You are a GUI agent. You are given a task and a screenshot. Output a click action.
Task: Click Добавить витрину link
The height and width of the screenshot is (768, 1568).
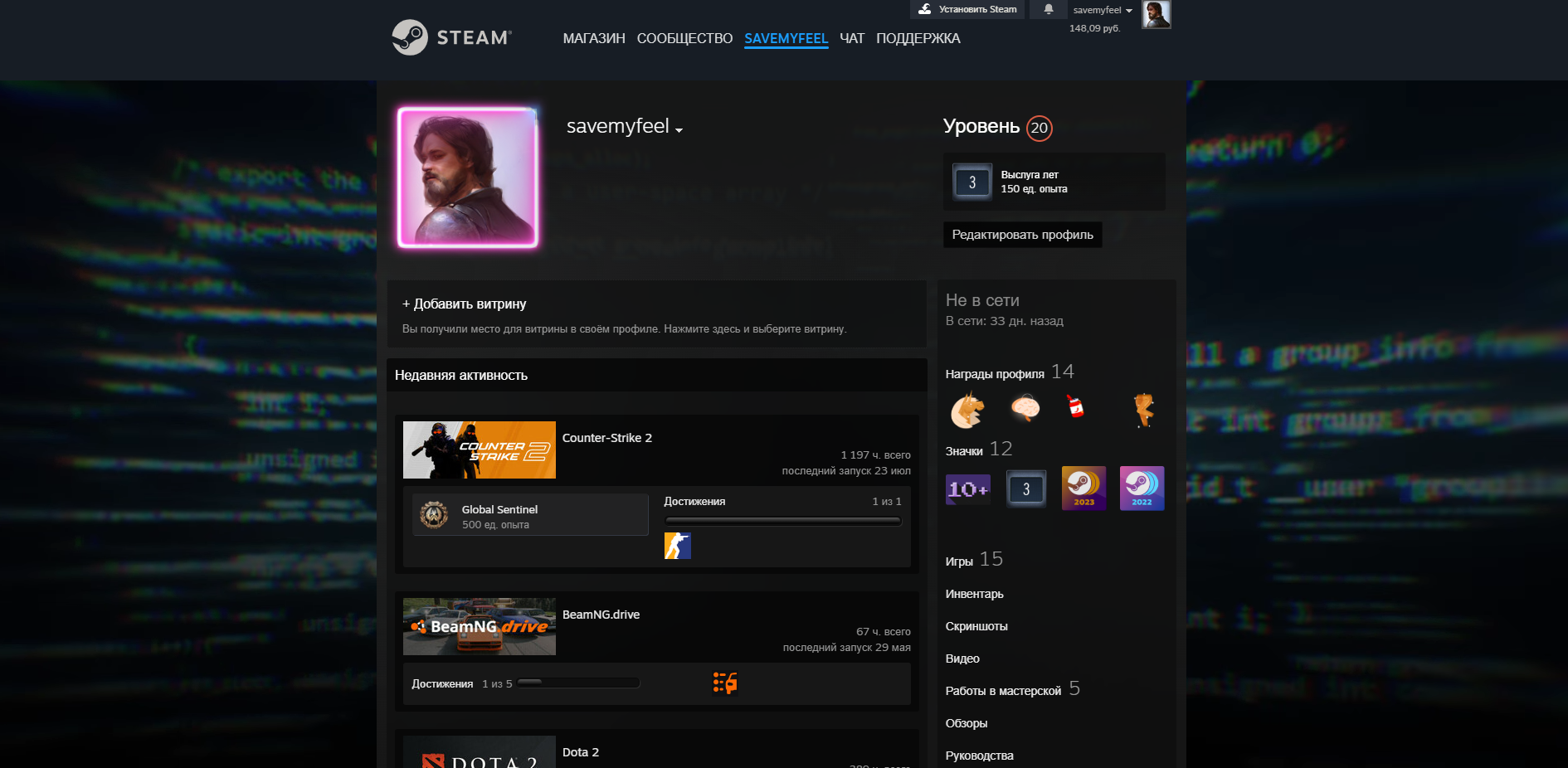tap(464, 304)
